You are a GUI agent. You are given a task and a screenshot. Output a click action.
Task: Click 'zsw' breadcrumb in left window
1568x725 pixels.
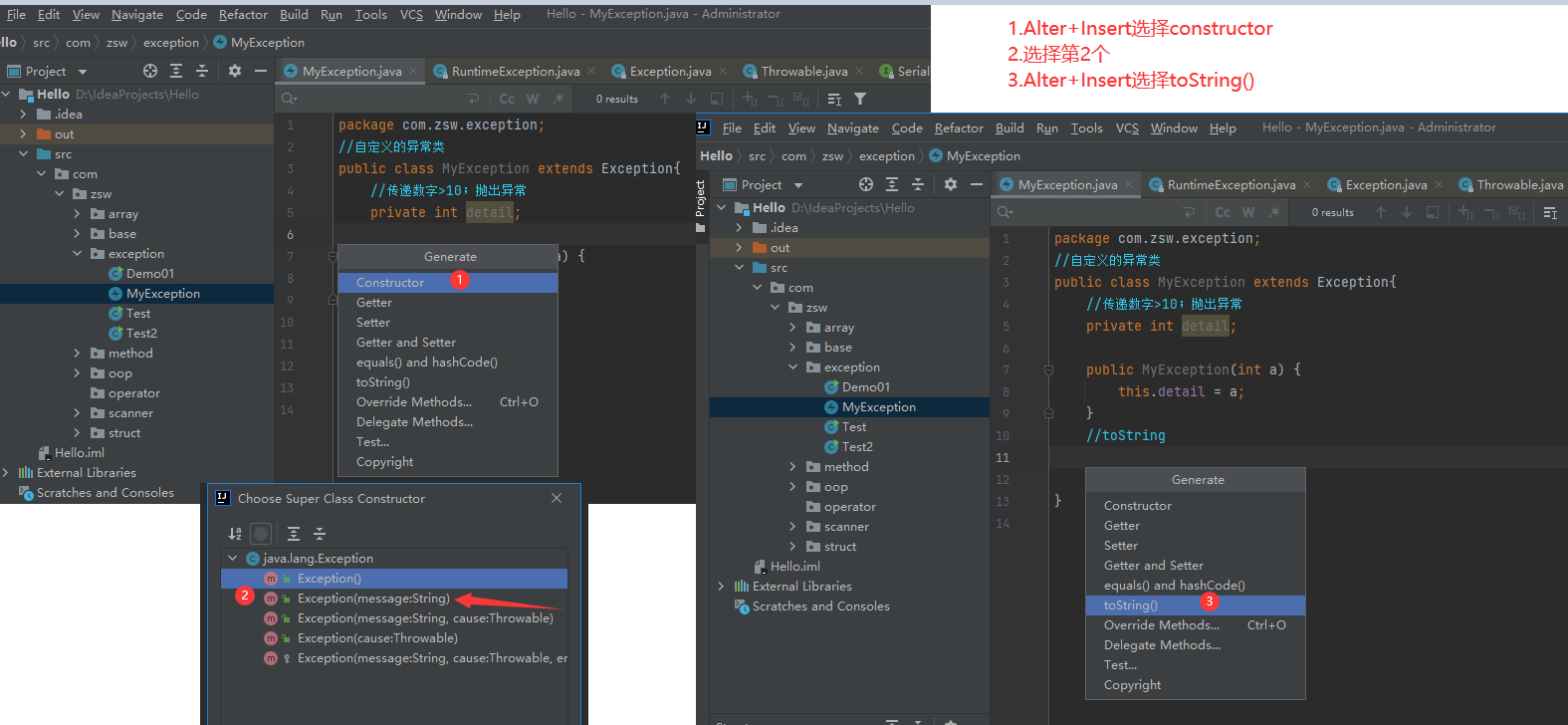point(117,43)
